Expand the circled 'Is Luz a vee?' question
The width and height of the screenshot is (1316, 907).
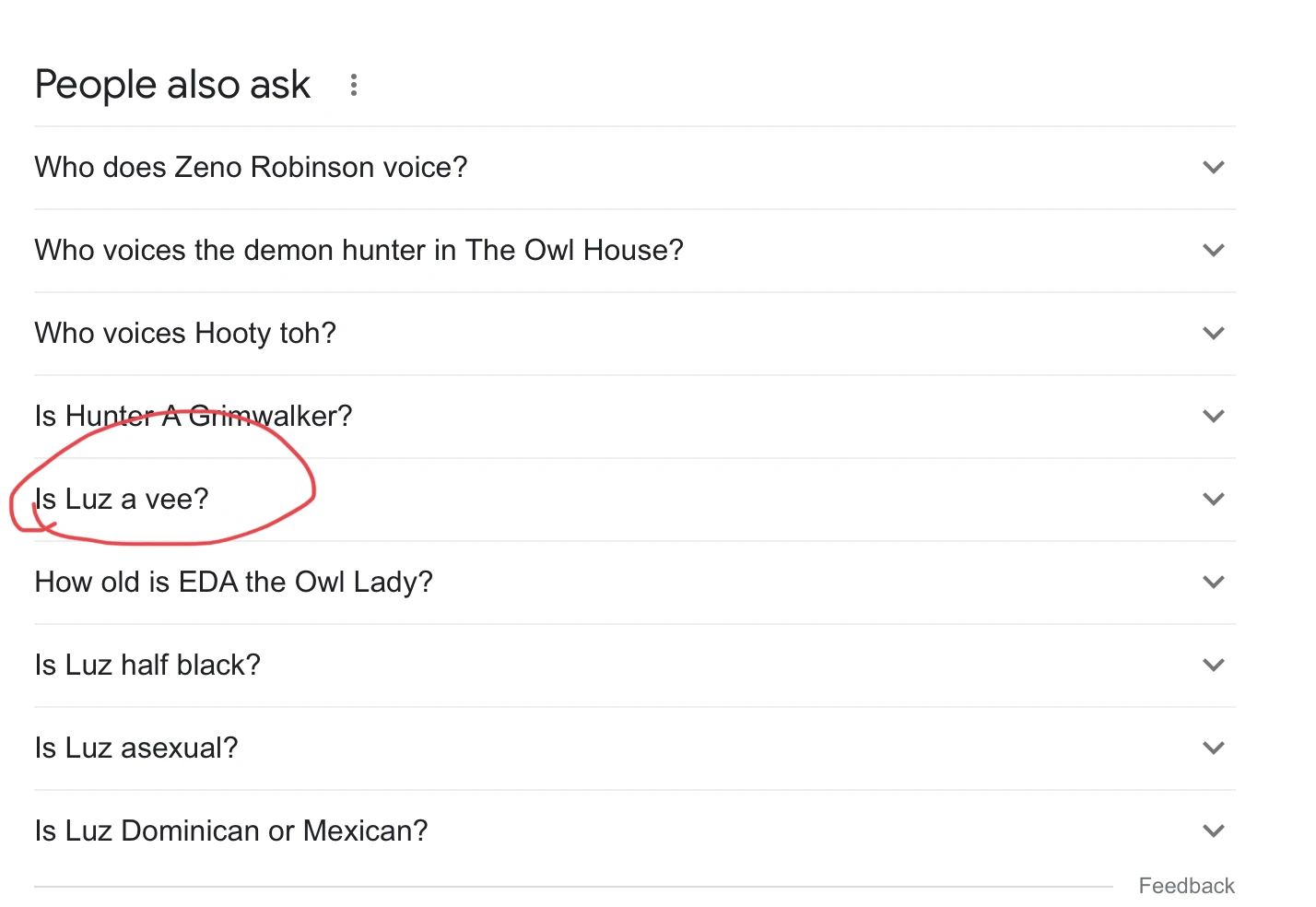point(1214,499)
